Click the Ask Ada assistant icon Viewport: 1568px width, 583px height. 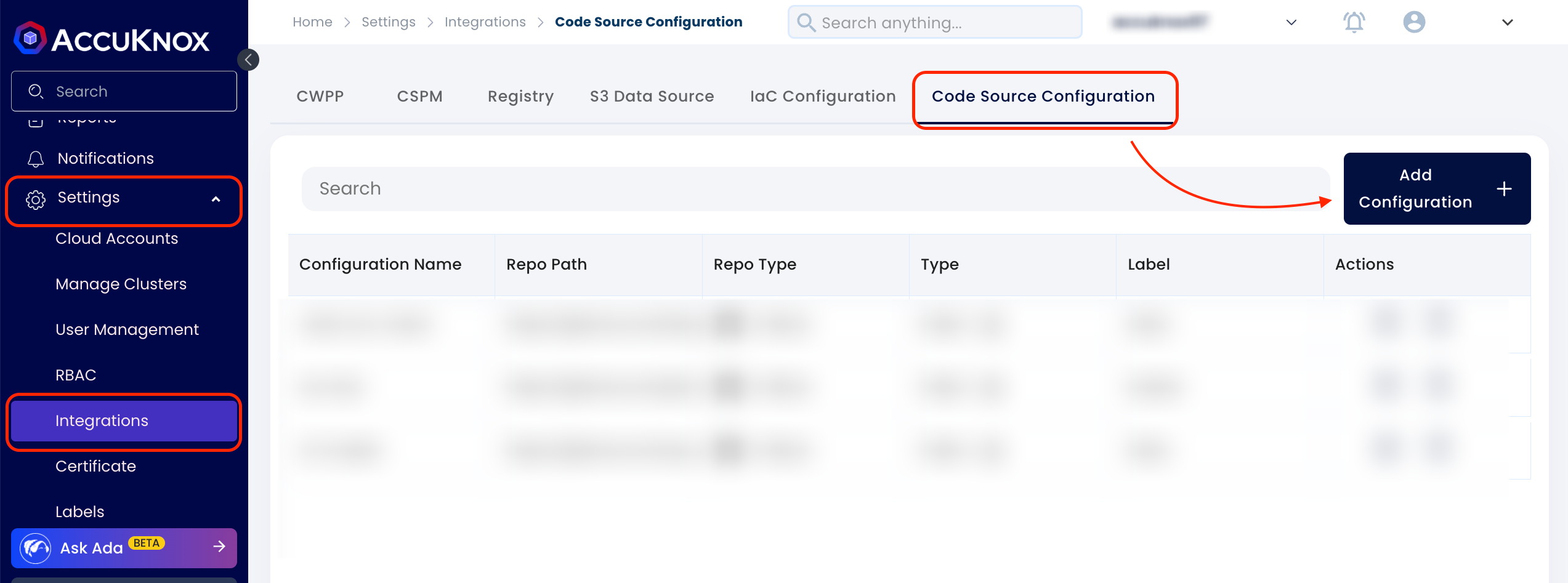(36, 548)
